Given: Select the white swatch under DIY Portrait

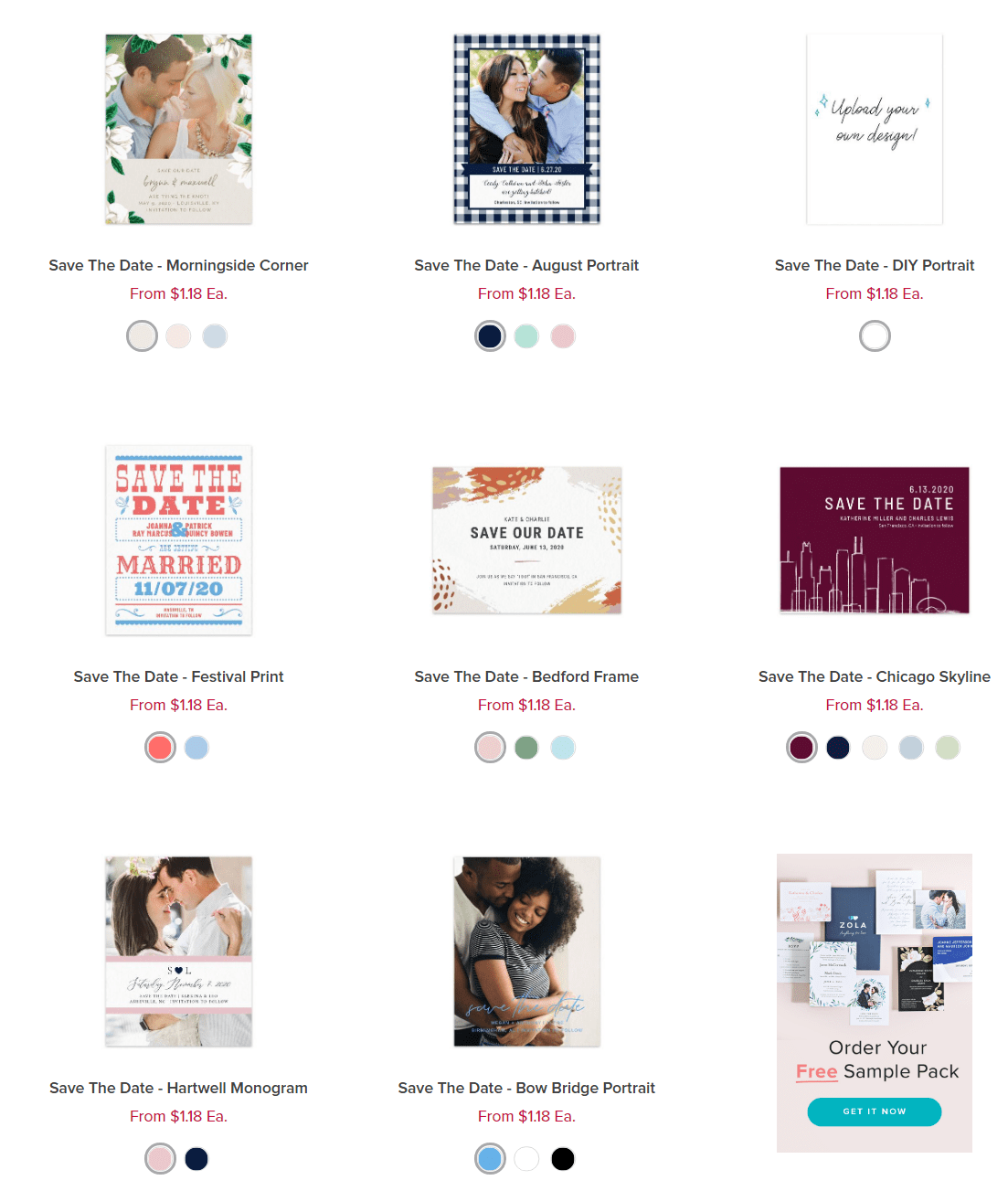Looking at the screenshot, I should [875, 336].
